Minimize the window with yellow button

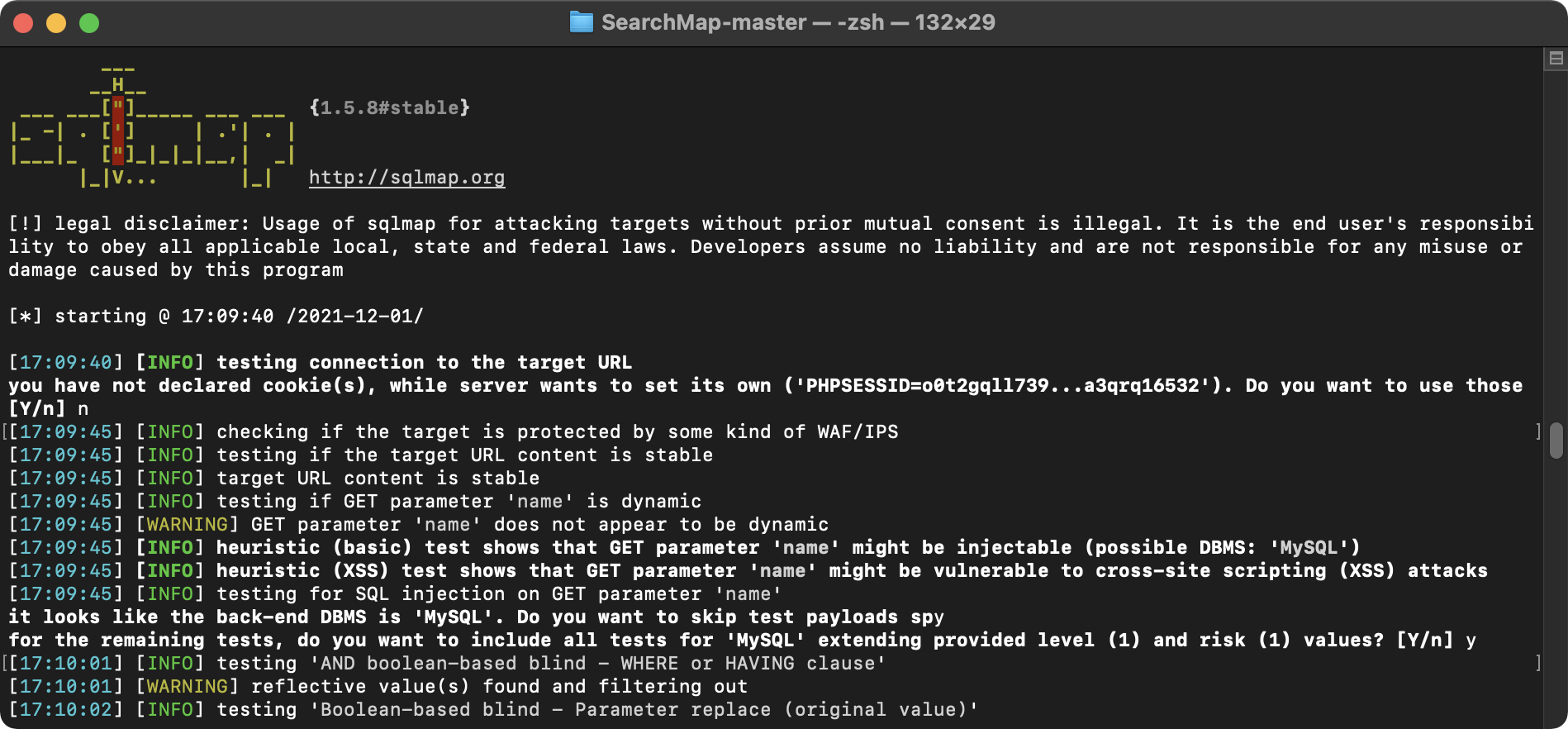(x=56, y=23)
